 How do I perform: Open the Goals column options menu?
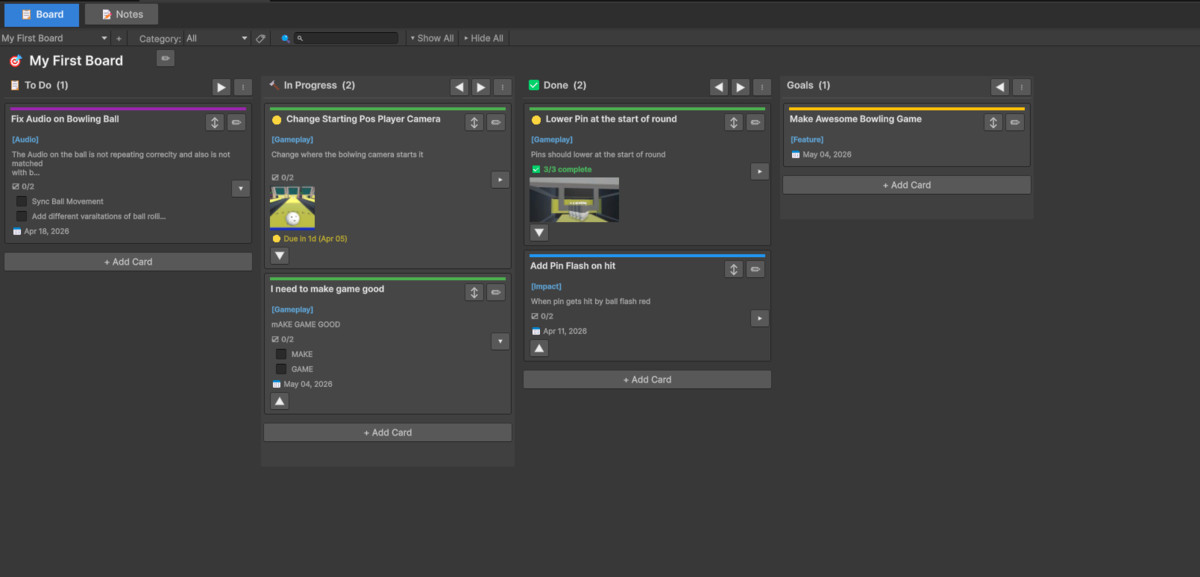1021,87
